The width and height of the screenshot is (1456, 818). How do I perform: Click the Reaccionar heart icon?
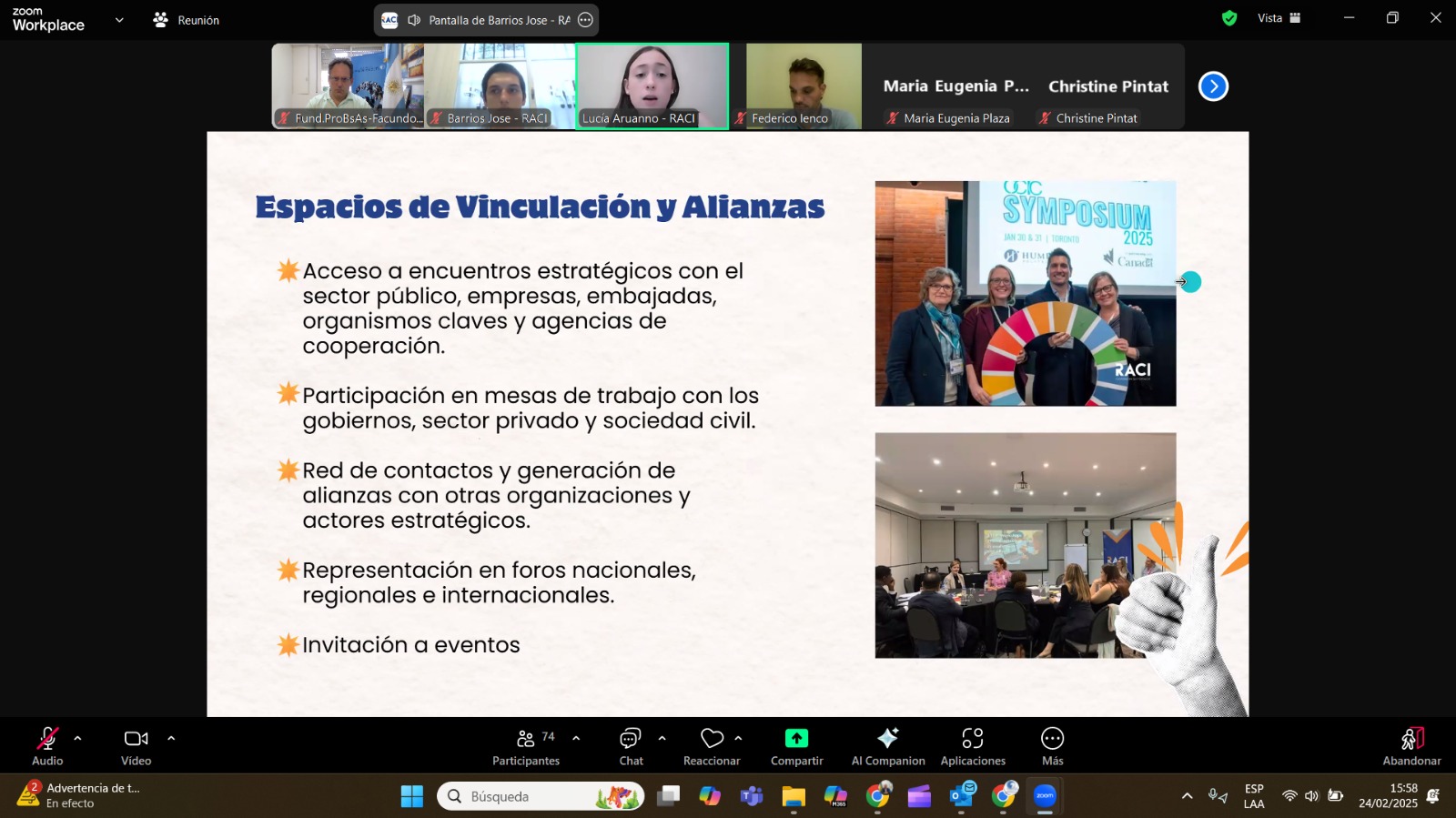point(712,738)
